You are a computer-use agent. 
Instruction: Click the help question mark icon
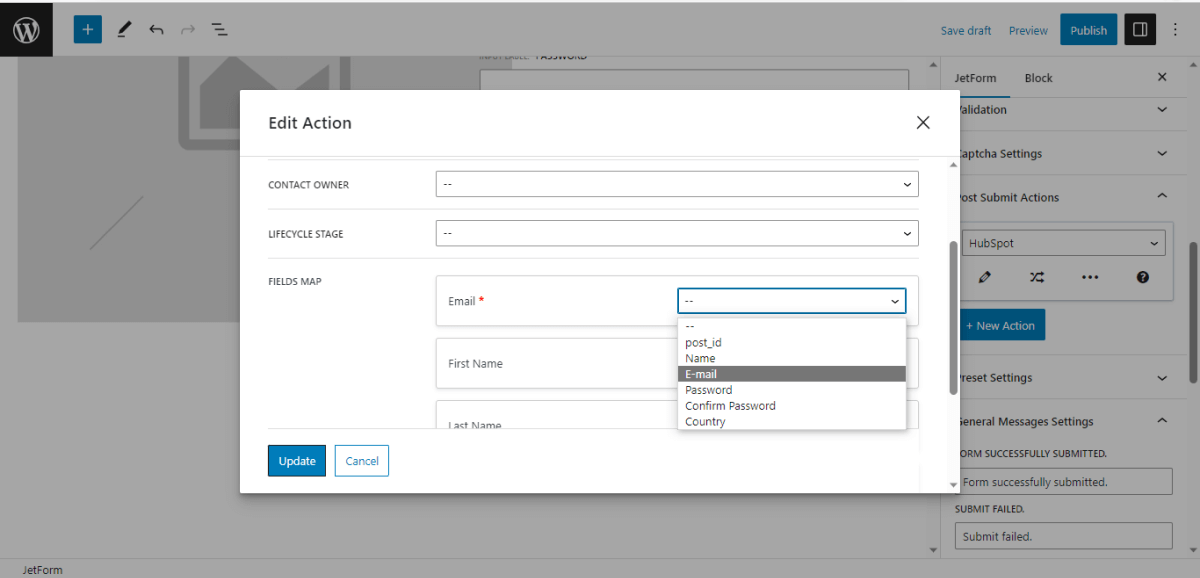(x=1143, y=277)
